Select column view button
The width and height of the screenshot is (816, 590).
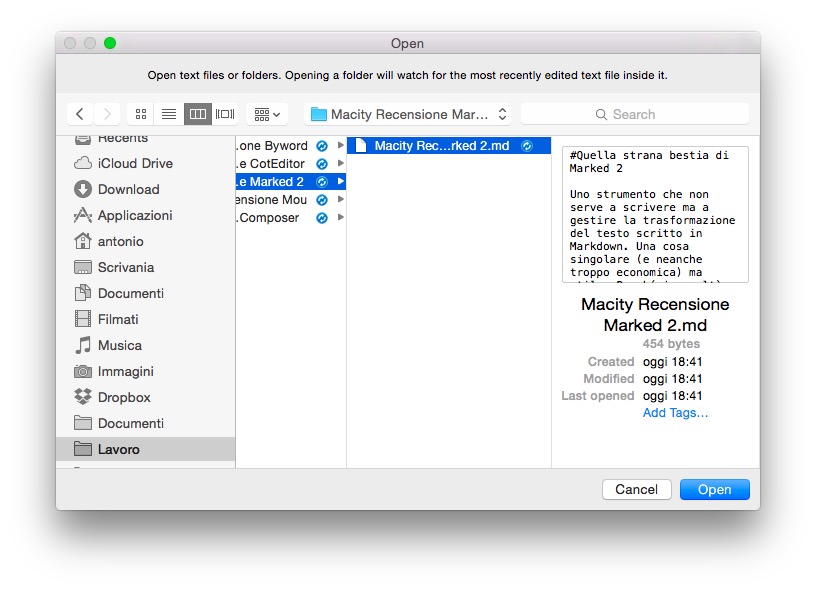pos(198,114)
